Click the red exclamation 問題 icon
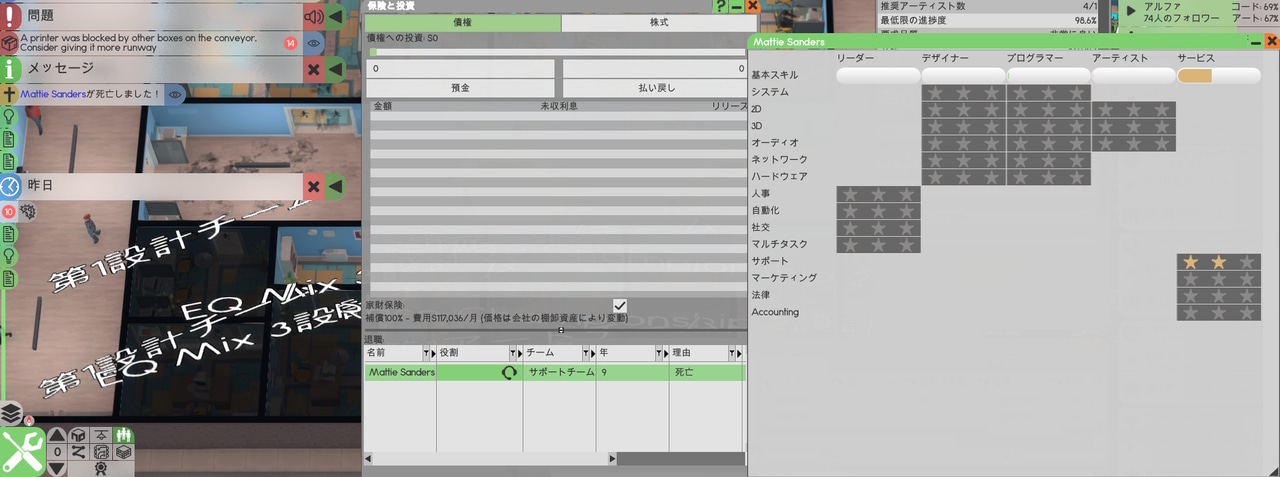This screenshot has width=1280, height=477. (10, 16)
